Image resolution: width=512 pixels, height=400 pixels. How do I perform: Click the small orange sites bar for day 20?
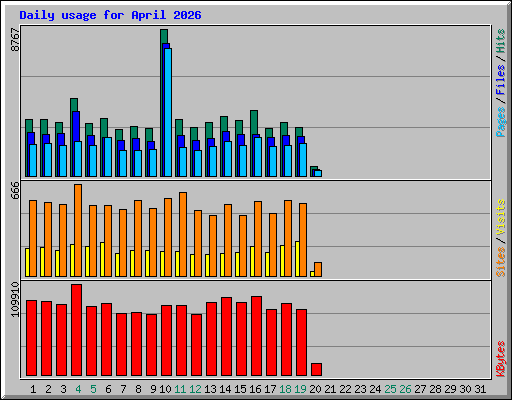318,269
